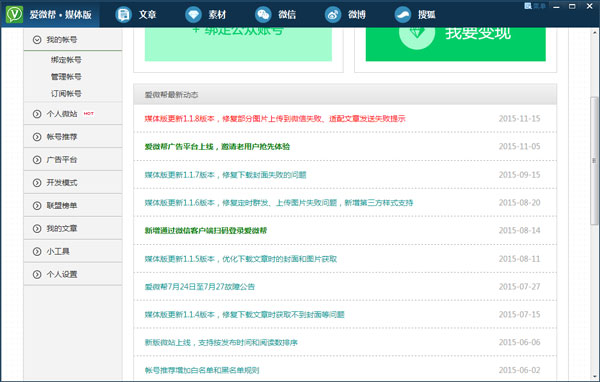This screenshot has width=600, height=382.
Task: Open the 帐号推荐增加白名单和黑名单规则 link
Action: 202,370
